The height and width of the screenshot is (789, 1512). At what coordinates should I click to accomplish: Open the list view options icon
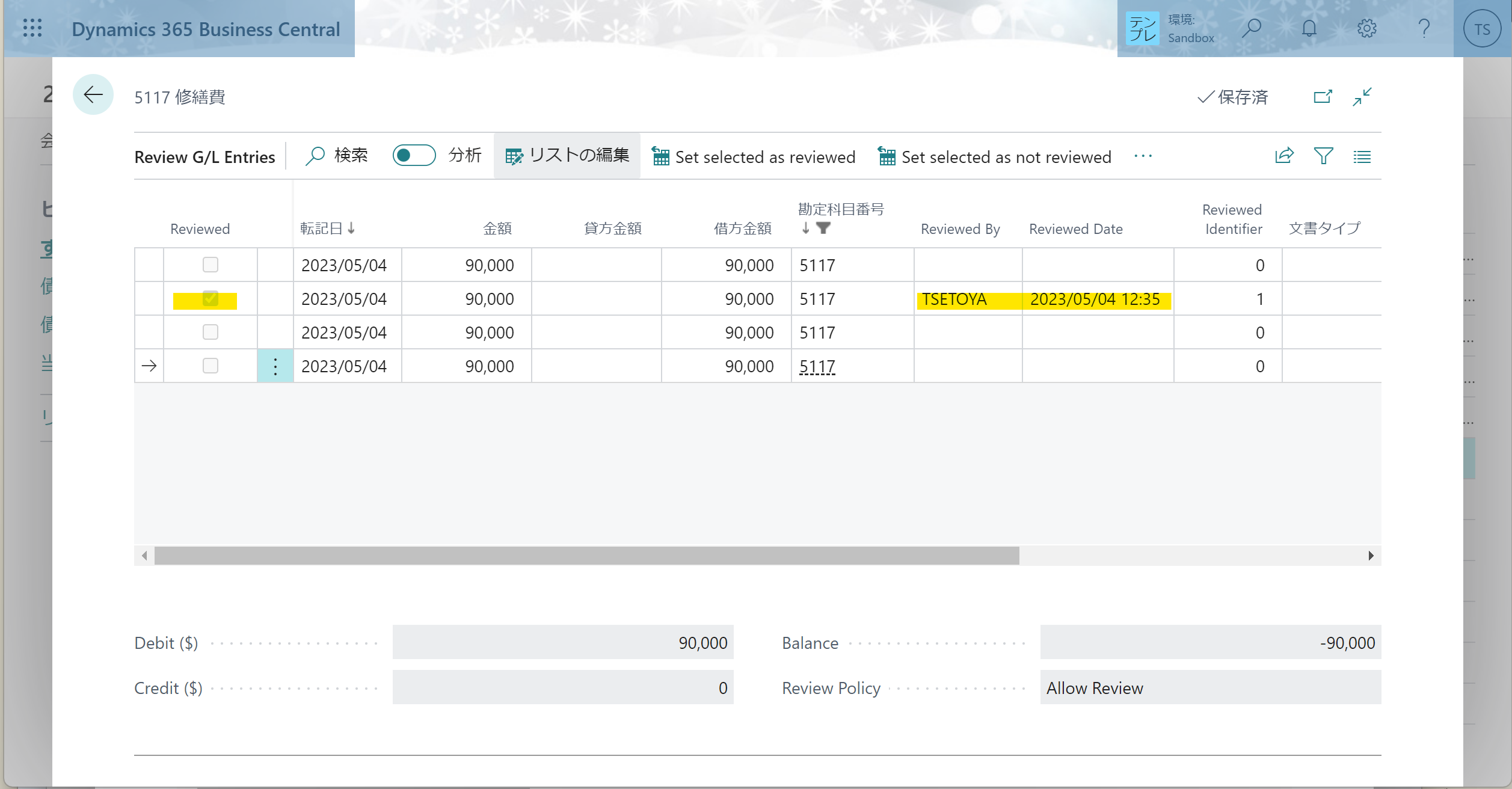(x=1362, y=156)
